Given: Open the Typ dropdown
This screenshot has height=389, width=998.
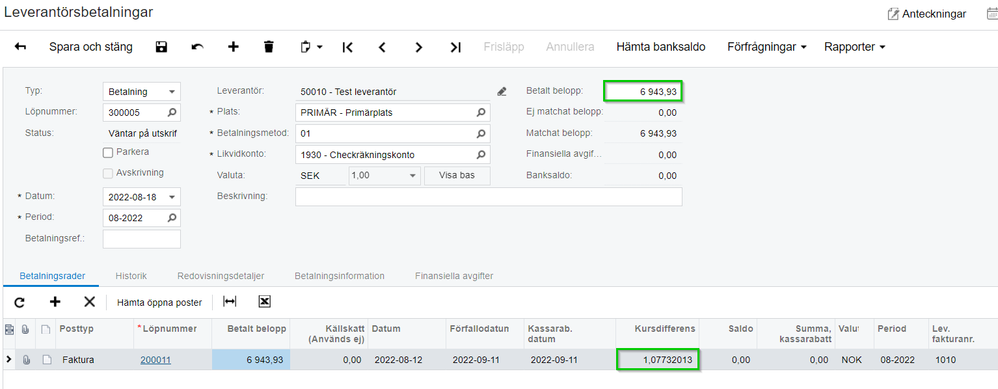Looking at the screenshot, I should 172,92.
